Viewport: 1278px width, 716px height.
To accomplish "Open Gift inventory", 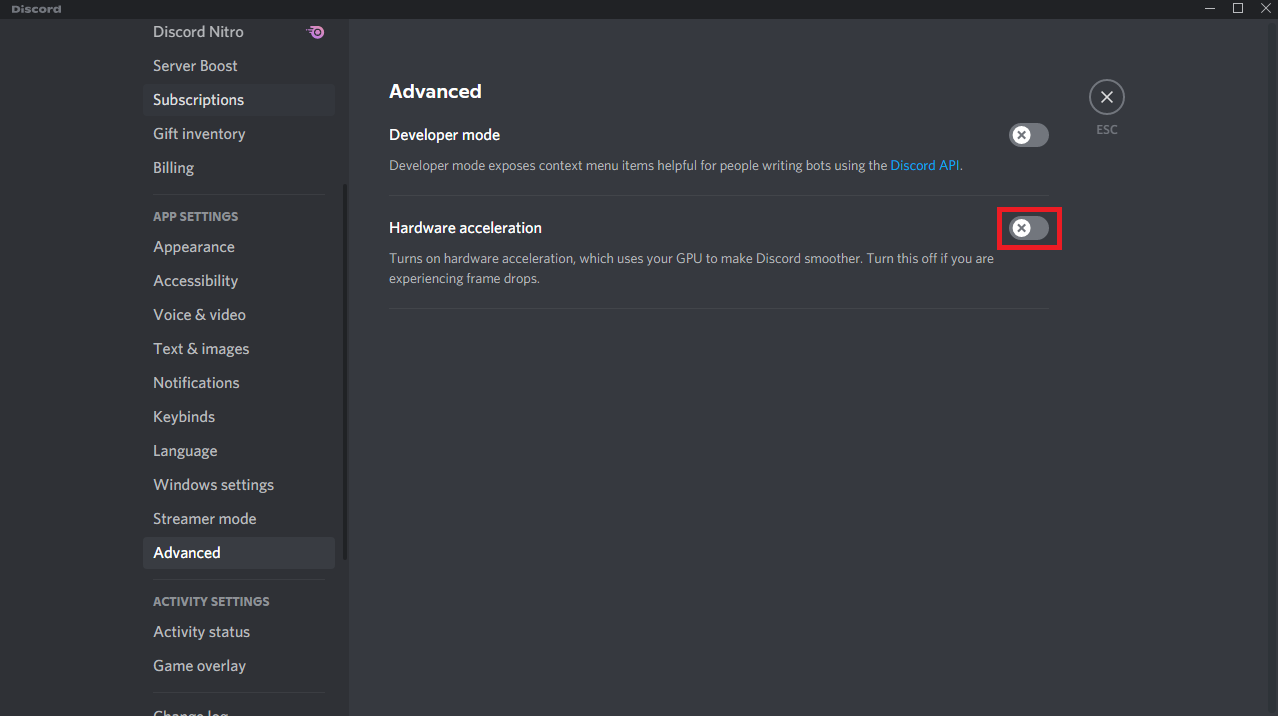I will pyautogui.click(x=199, y=134).
